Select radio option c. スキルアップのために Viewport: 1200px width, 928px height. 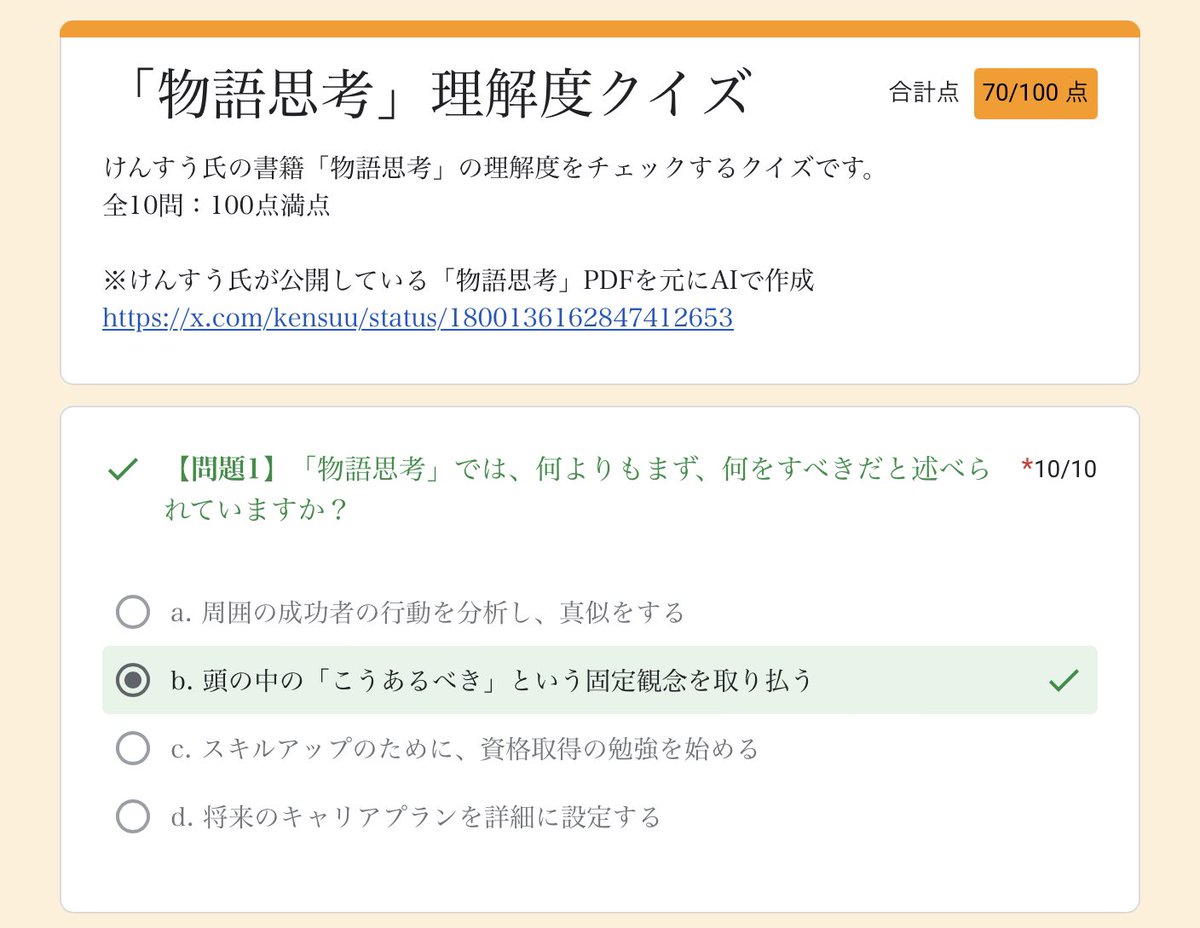(x=133, y=748)
